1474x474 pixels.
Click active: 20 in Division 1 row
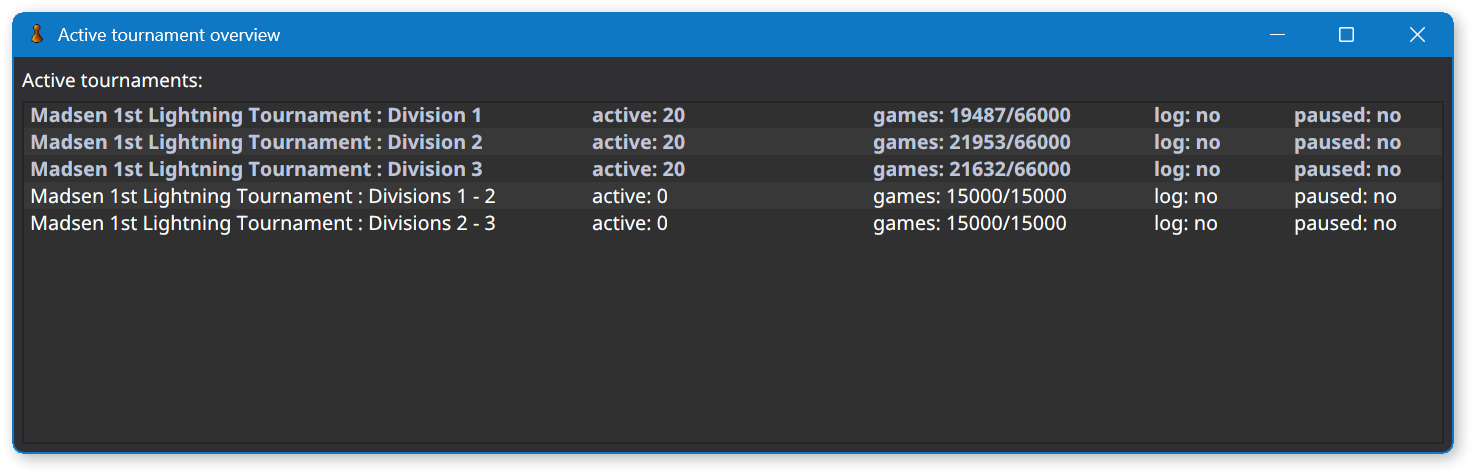[x=638, y=116]
